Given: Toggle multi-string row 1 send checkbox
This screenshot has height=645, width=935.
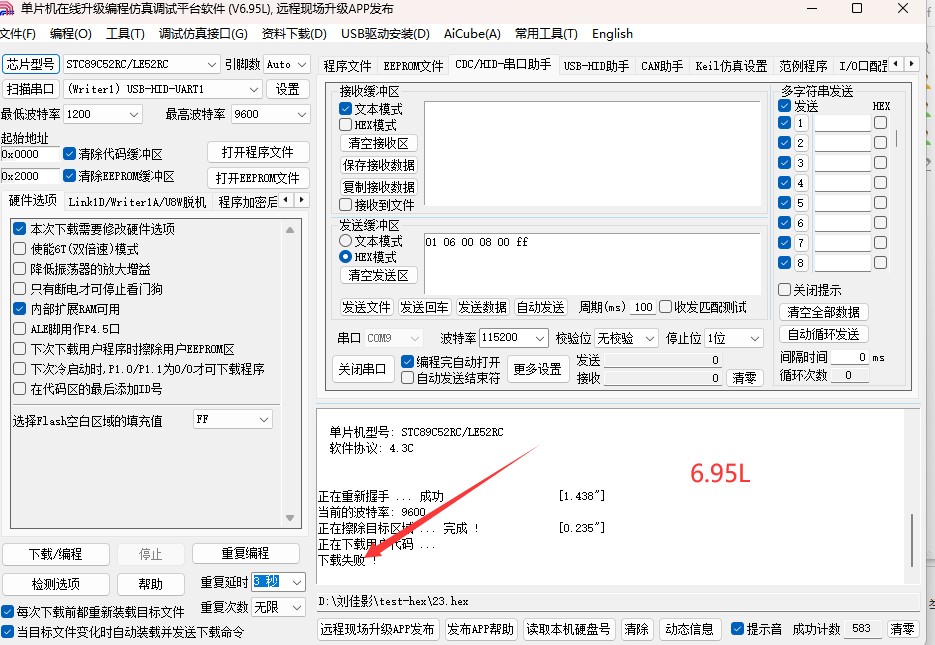Looking at the screenshot, I should (x=785, y=123).
